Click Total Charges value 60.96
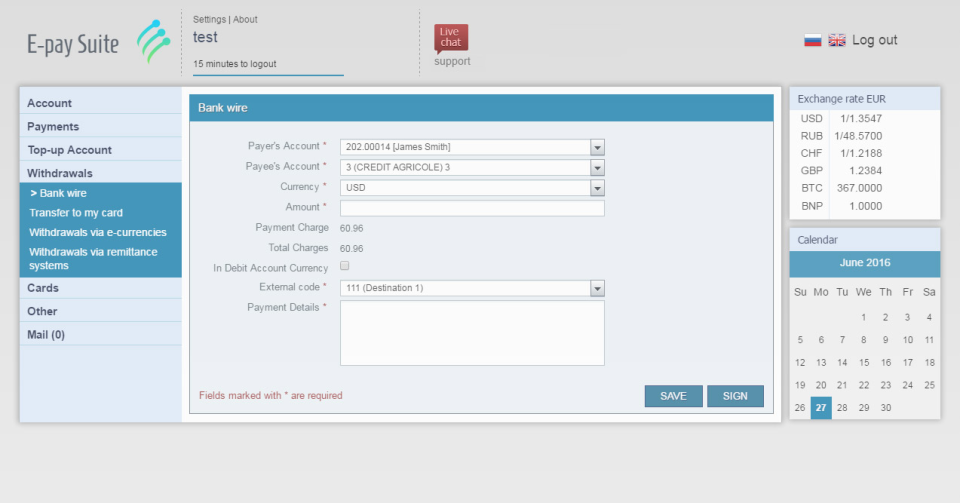The height and width of the screenshot is (503, 960). 351,248
